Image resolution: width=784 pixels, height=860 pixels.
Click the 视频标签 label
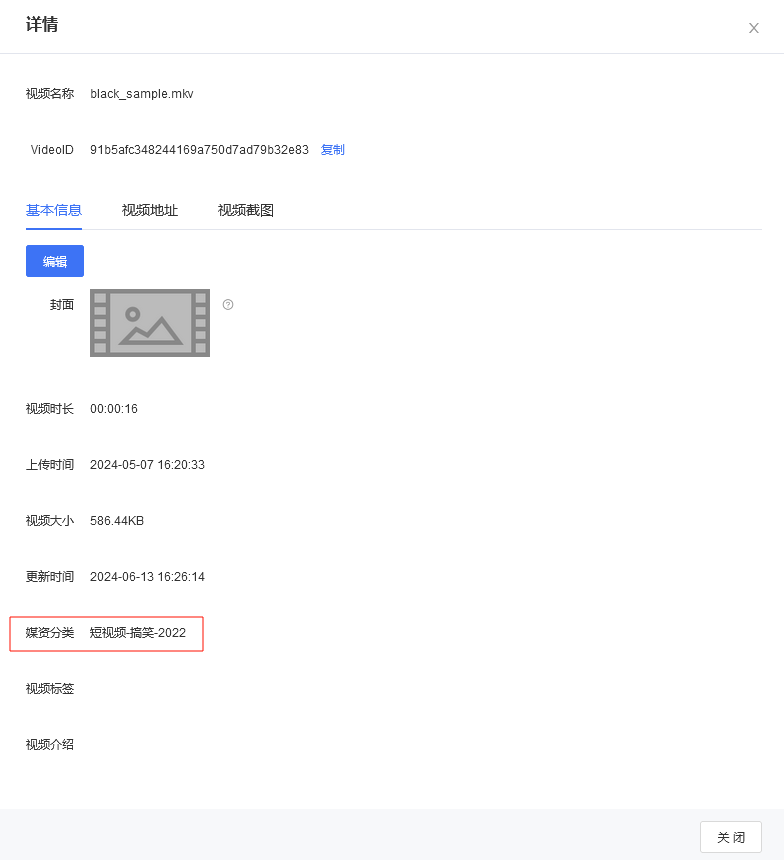click(x=50, y=688)
